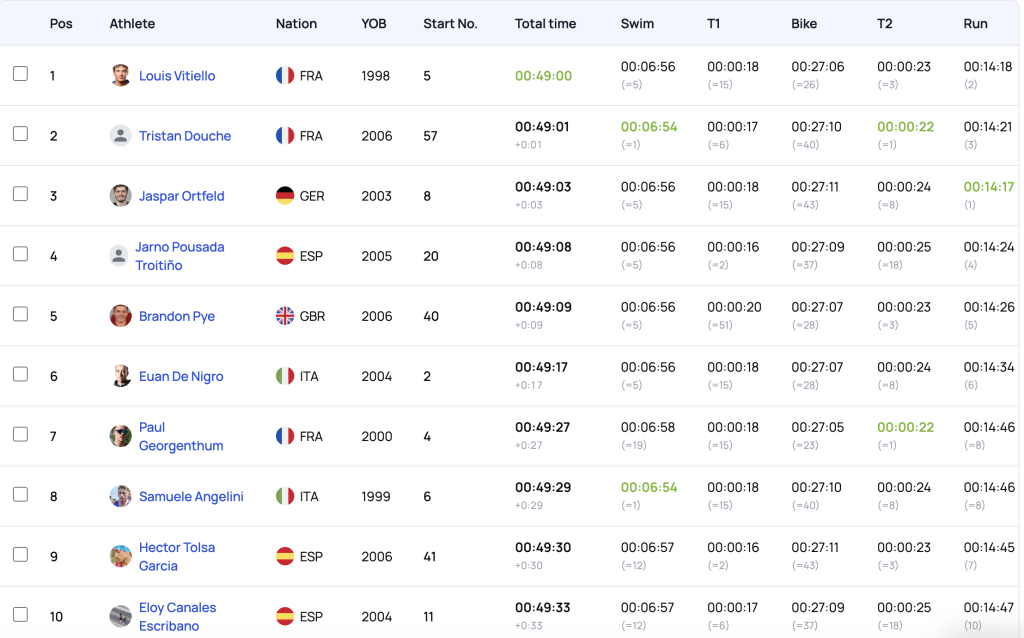
Task: Click the Nation column header
Action: [x=296, y=23]
